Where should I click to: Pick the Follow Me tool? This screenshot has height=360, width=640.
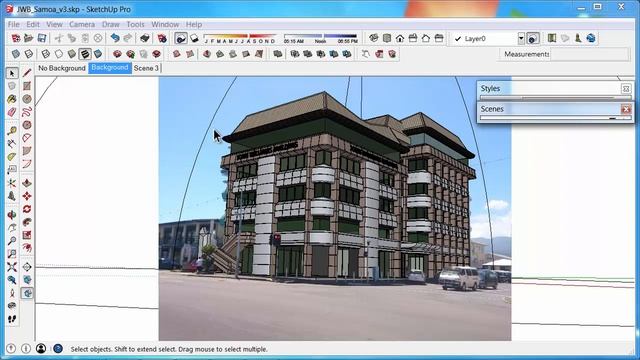(x=27, y=222)
